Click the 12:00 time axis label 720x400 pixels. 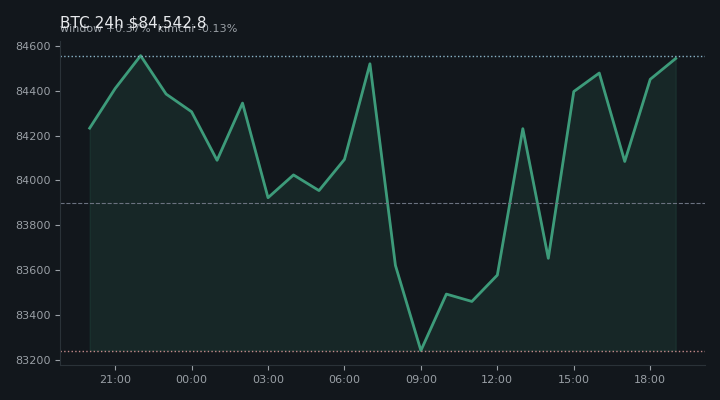click(x=497, y=379)
